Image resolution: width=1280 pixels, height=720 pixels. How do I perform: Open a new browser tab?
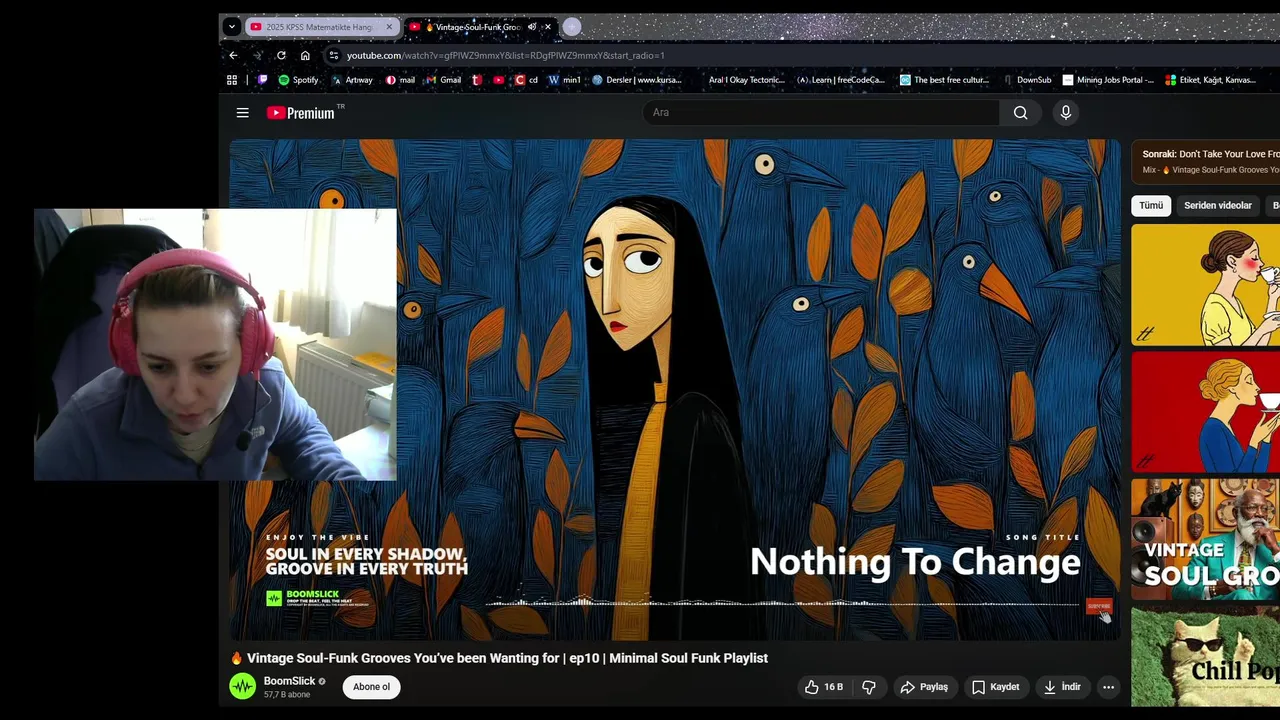tap(571, 27)
